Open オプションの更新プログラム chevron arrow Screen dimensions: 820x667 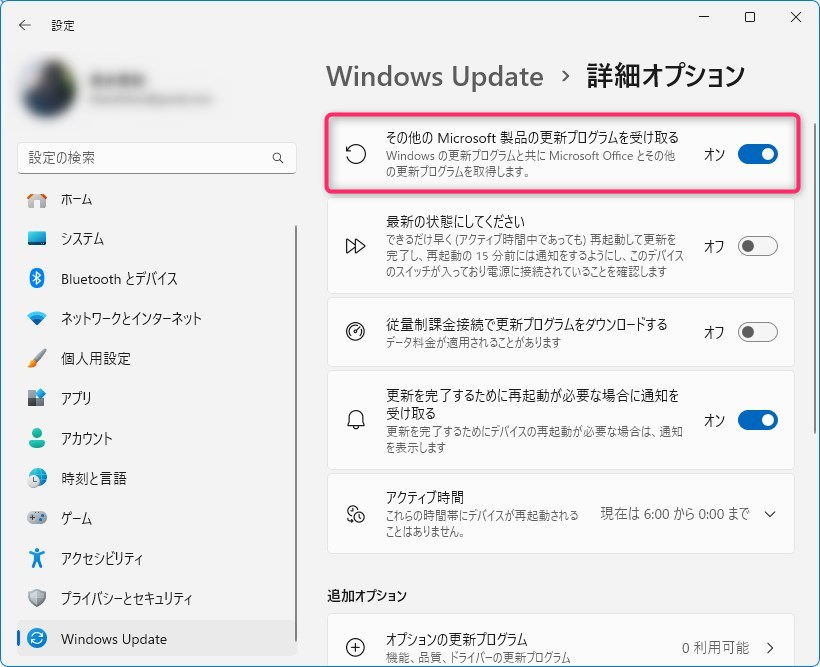click(x=770, y=648)
